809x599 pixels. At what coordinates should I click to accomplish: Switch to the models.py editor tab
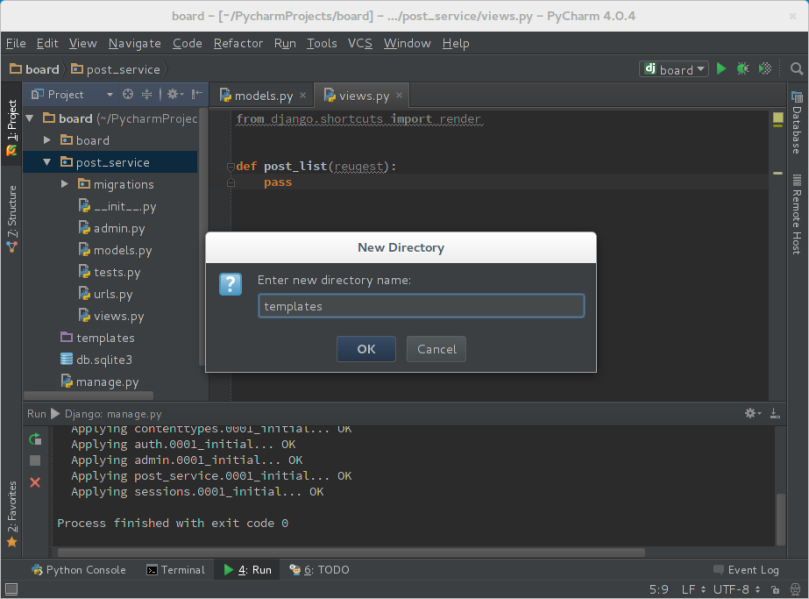263,96
